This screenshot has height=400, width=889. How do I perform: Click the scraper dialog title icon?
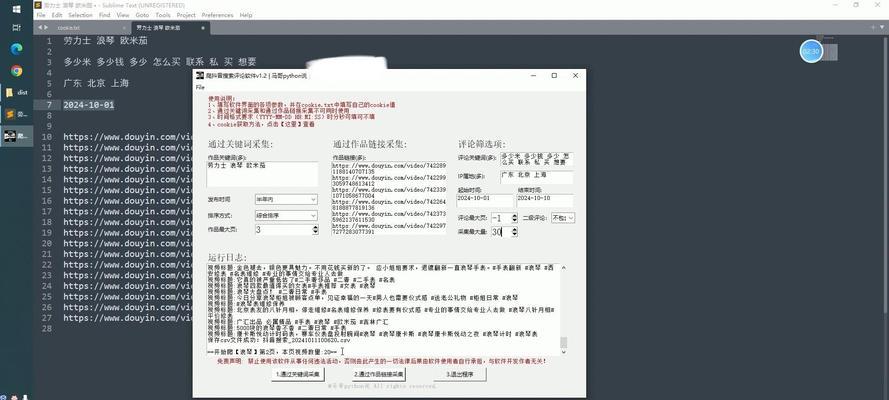(x=200, y=75)
